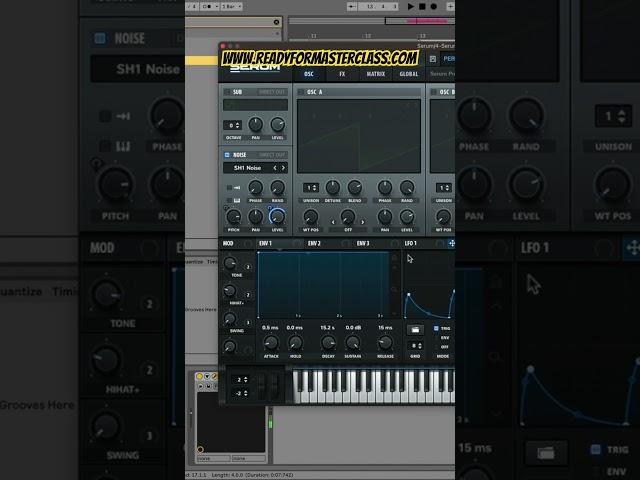Screen dimensions: 640x480
Task: Open the MATRIX tab
Action: (x=376, y=74)
